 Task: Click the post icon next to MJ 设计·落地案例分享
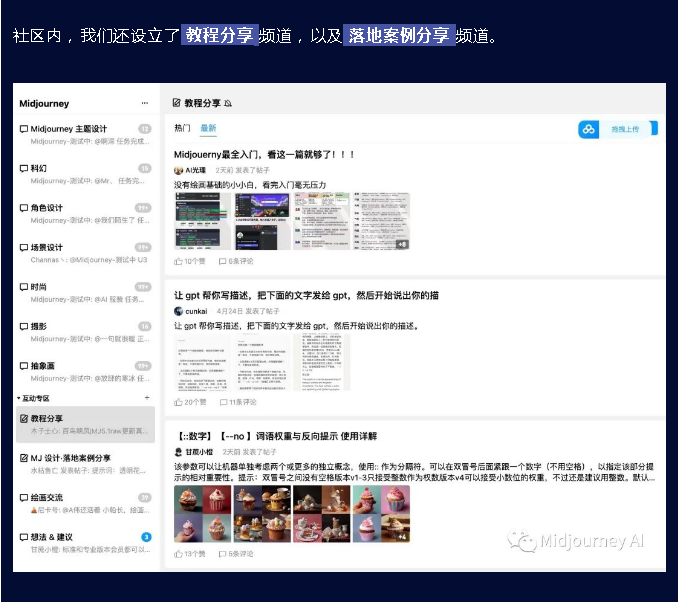coord(24,458)
